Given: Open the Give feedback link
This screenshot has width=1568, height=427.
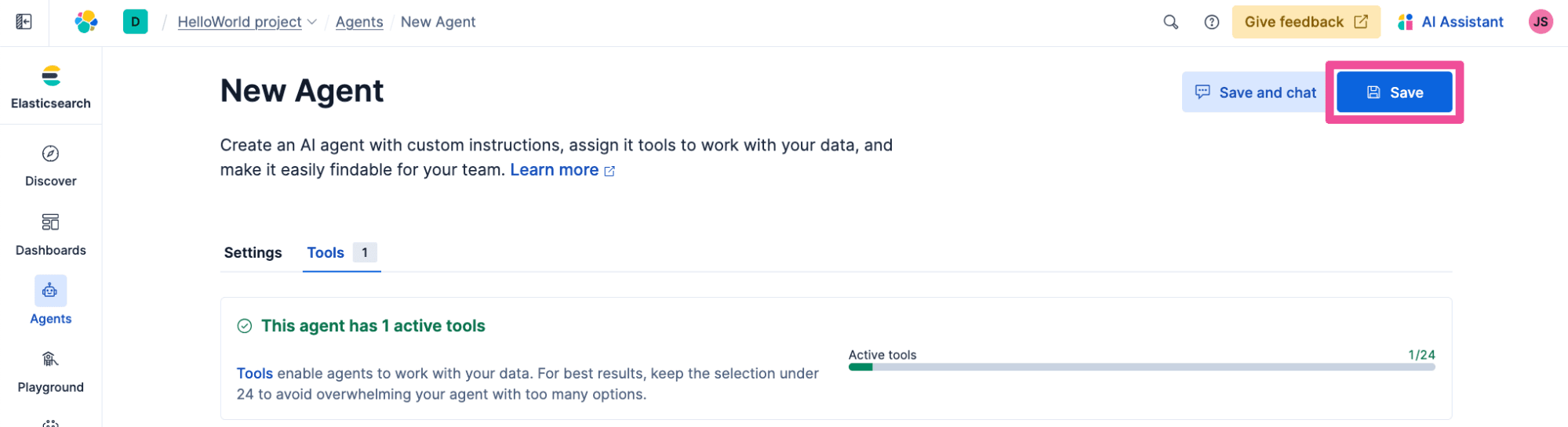Looking at the screenshot, I should 1305,22.
